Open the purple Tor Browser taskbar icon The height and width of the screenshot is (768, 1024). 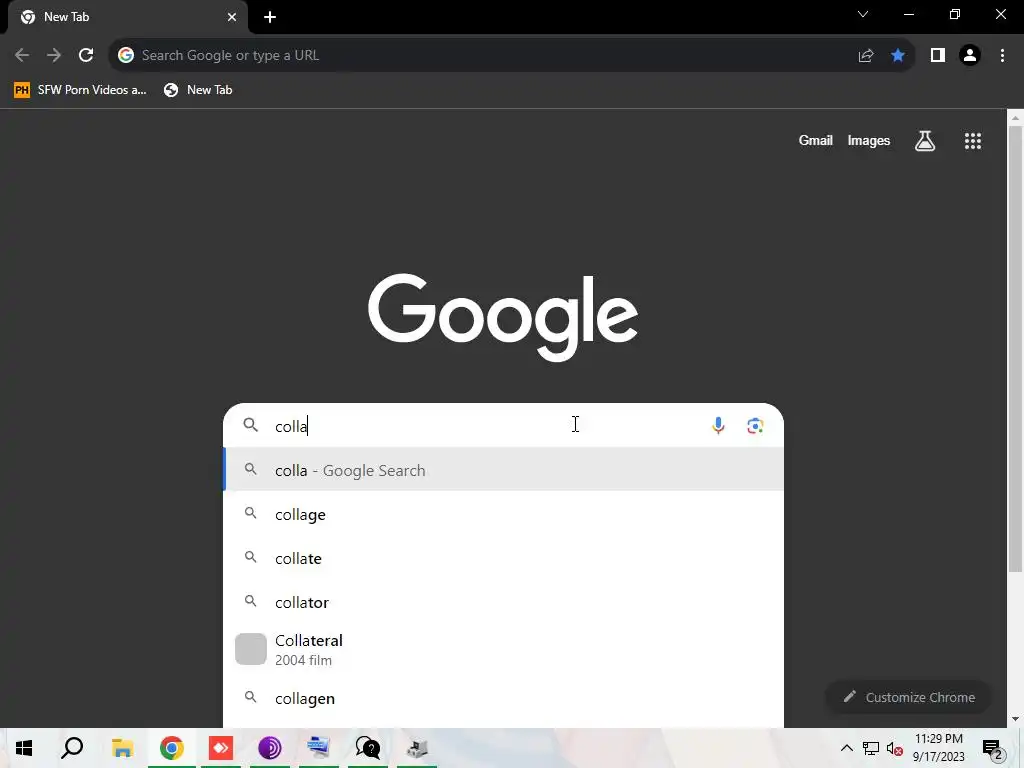(x=270, y=748)
